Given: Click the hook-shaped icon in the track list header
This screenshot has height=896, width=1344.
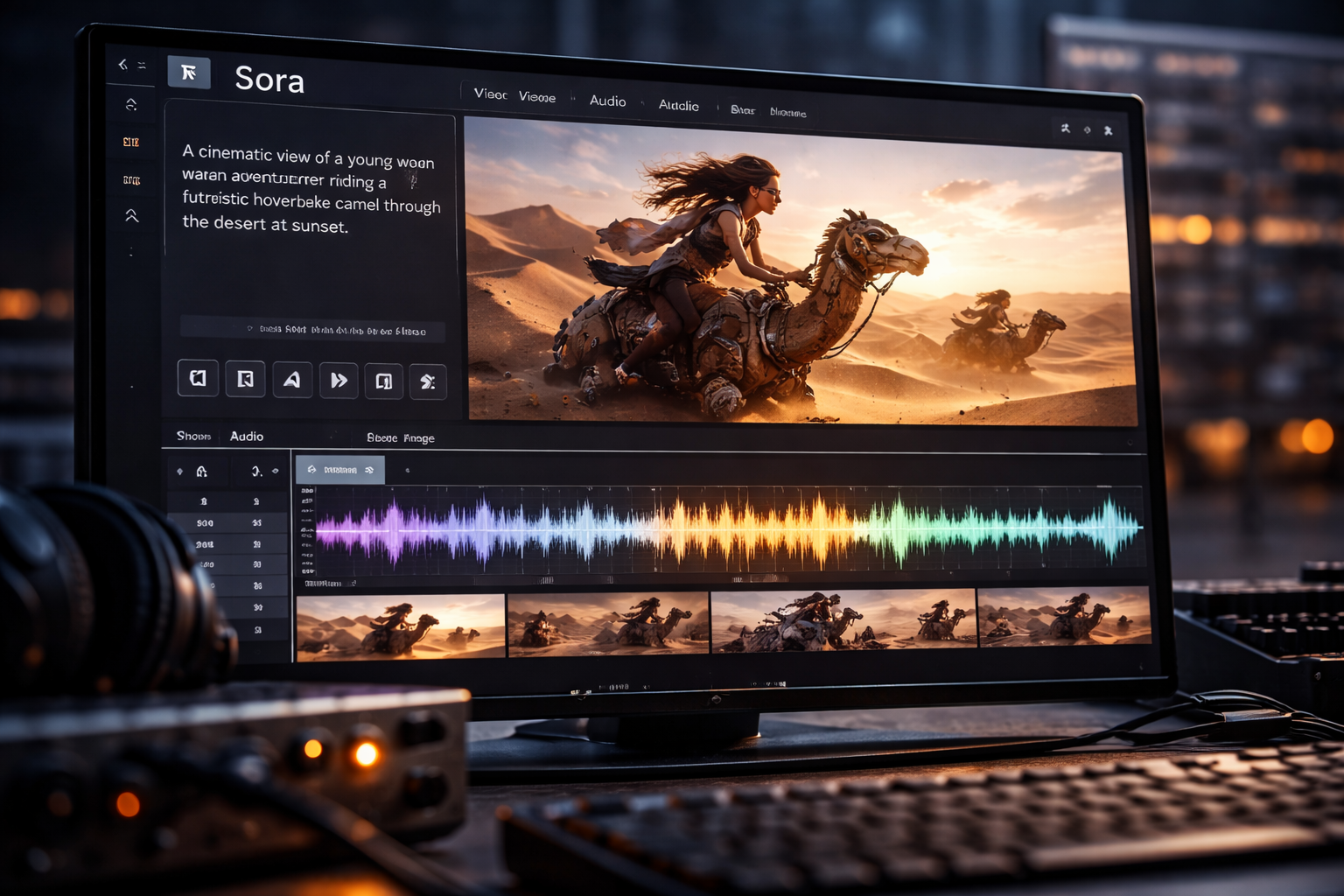Looking at the screenshot, I should point(256,472).
